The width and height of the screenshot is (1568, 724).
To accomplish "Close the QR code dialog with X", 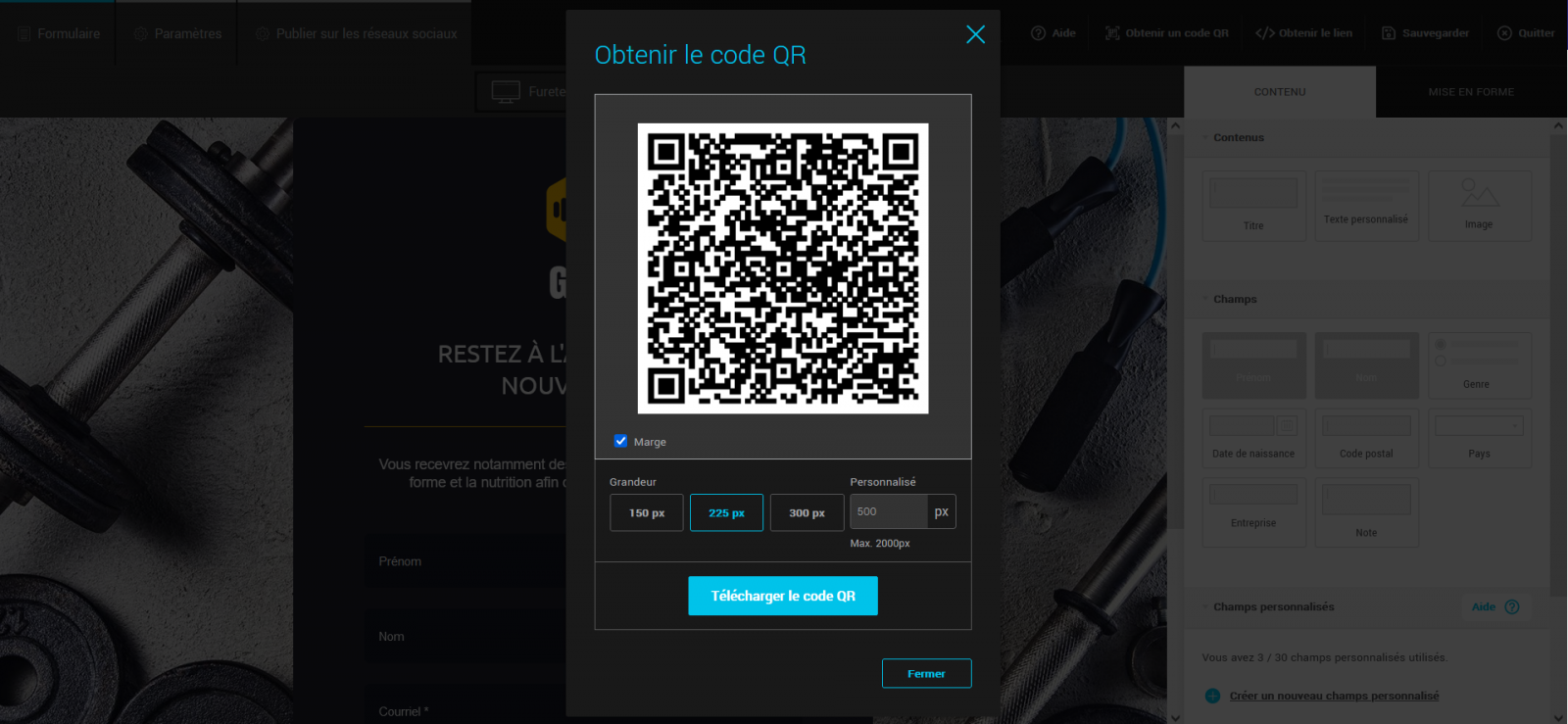I will click(975, 34).
